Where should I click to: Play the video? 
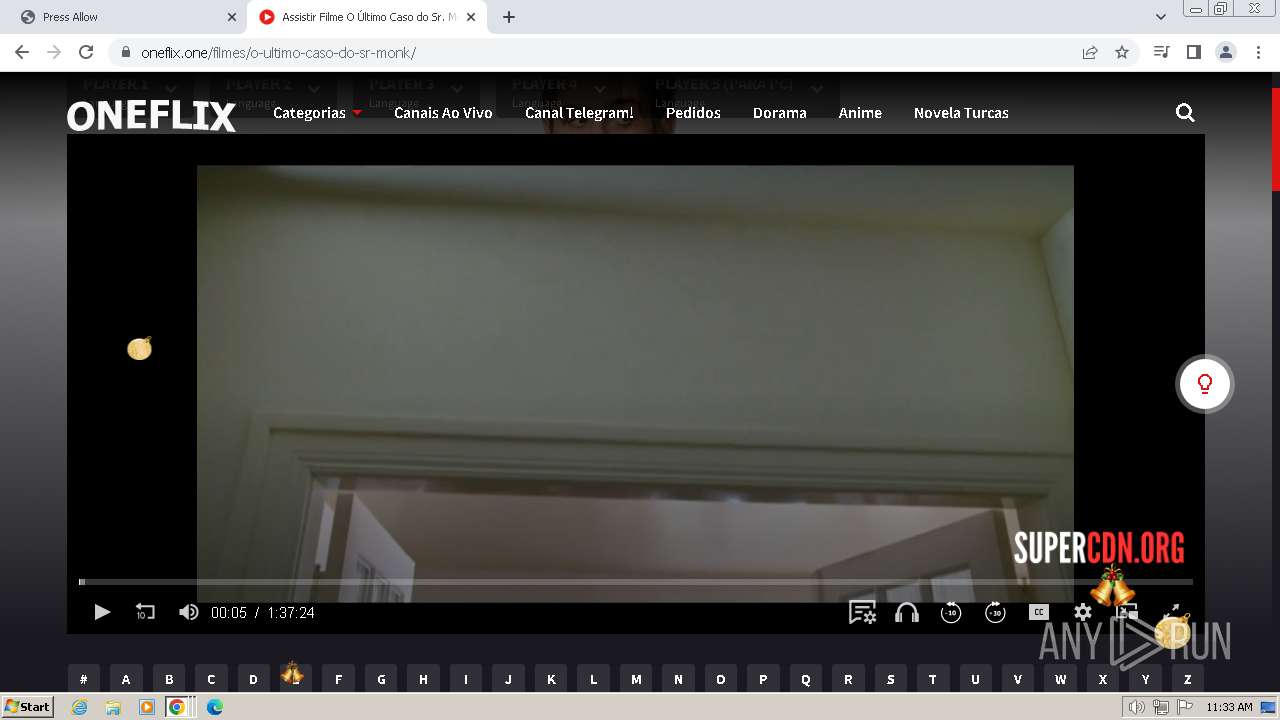click(102, 612)
